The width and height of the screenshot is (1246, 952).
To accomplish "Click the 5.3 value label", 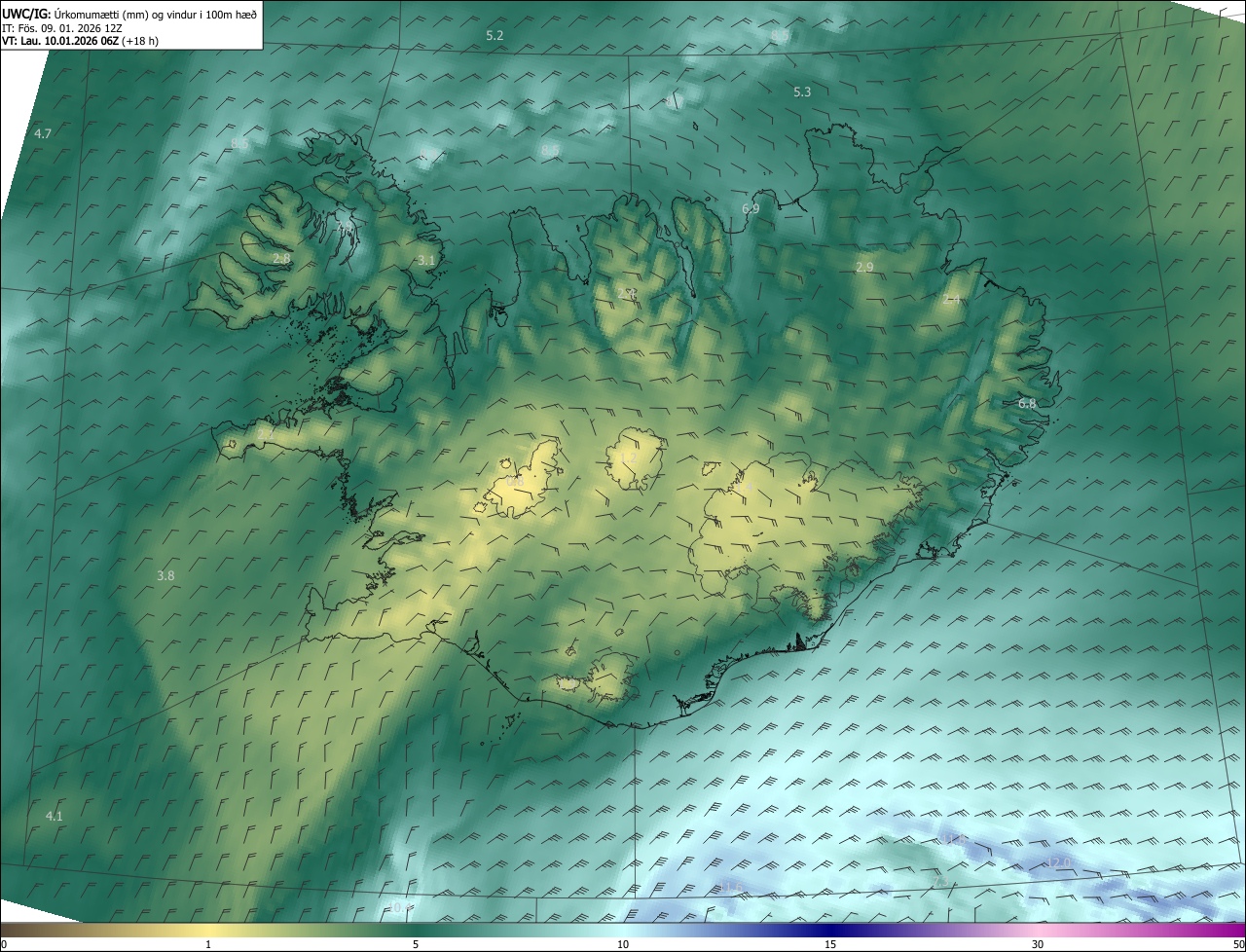I will pyautogui.click(x=802, y=92).
